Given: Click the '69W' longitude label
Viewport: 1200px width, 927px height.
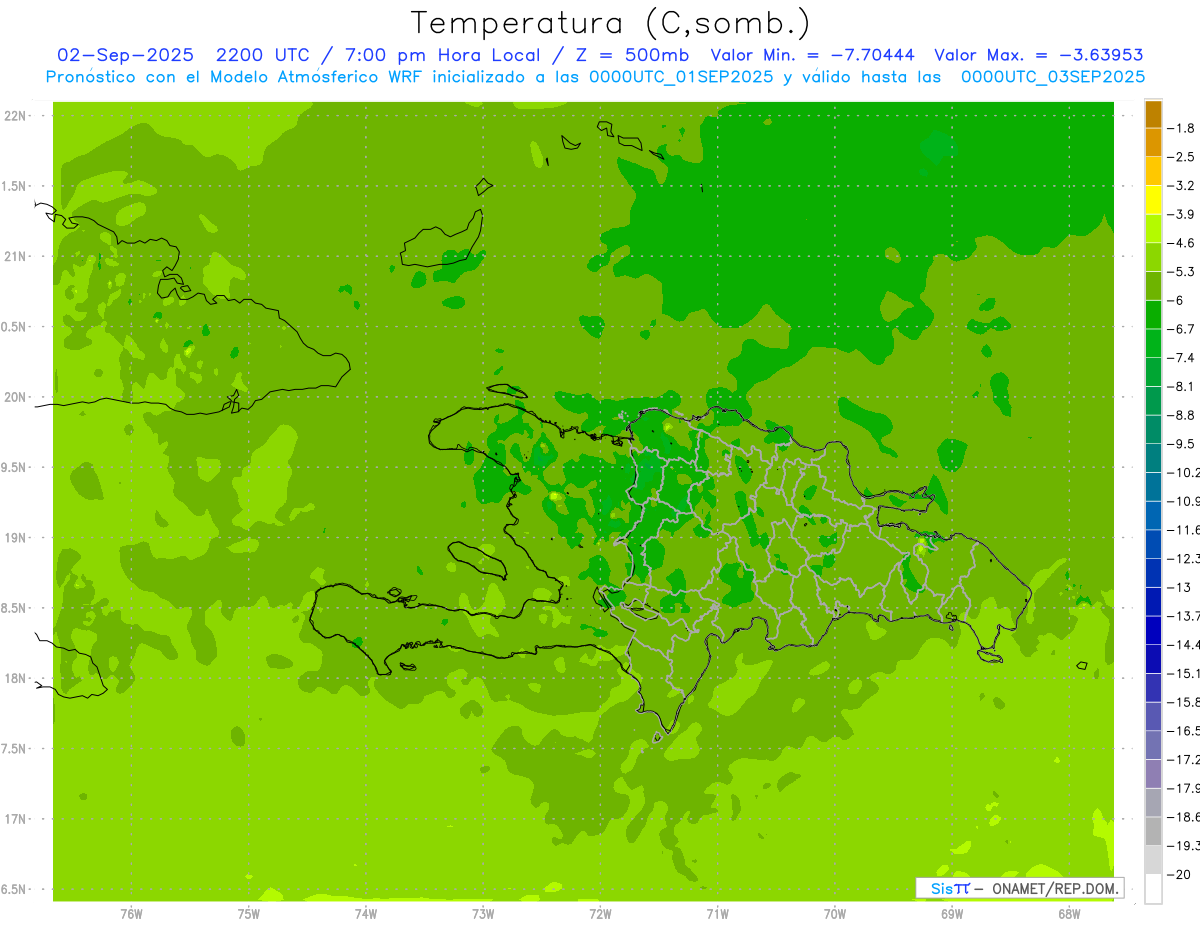Looking at the screenshot, I should [952, 914].
